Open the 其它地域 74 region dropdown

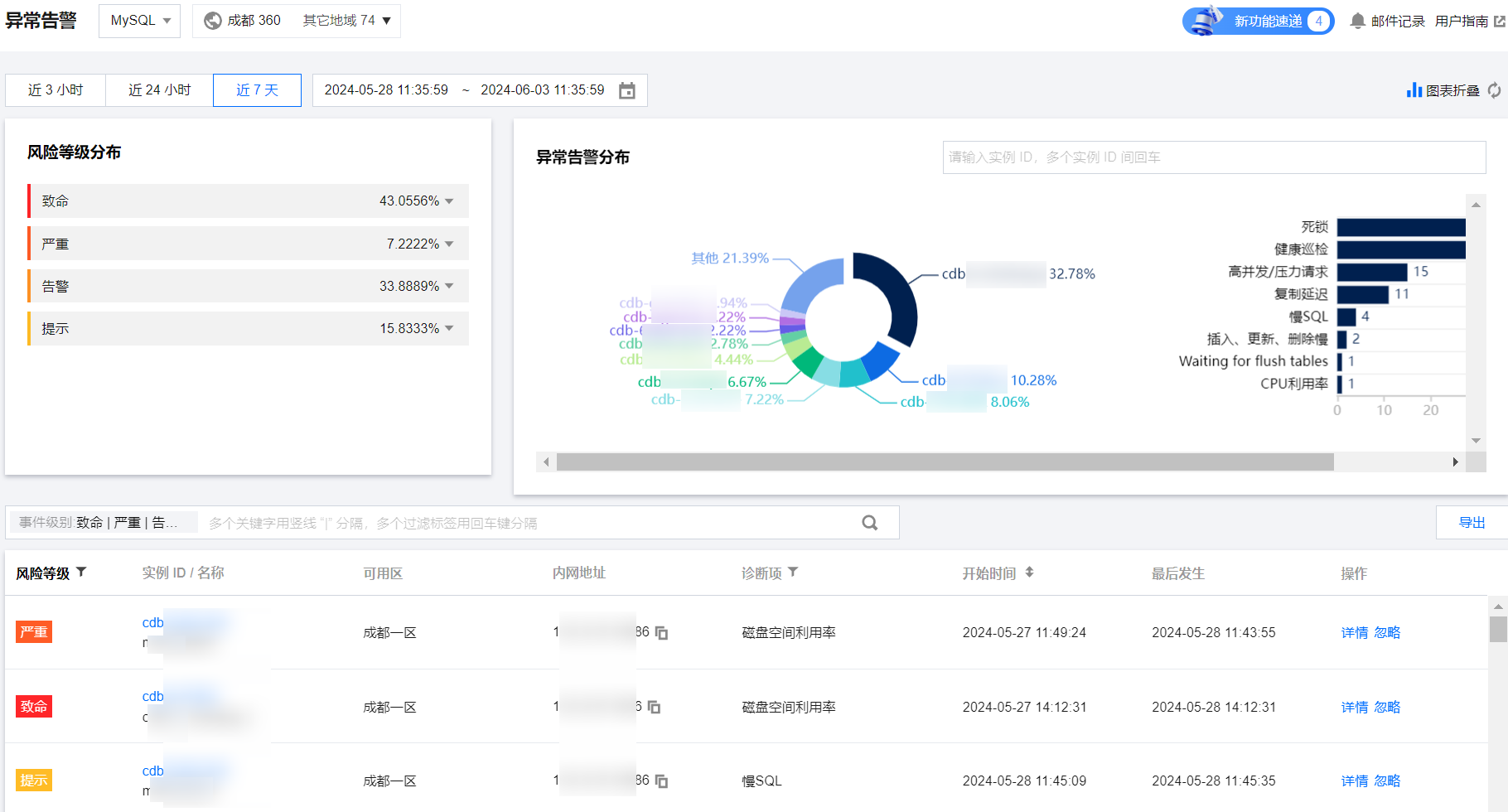point(346,21)
